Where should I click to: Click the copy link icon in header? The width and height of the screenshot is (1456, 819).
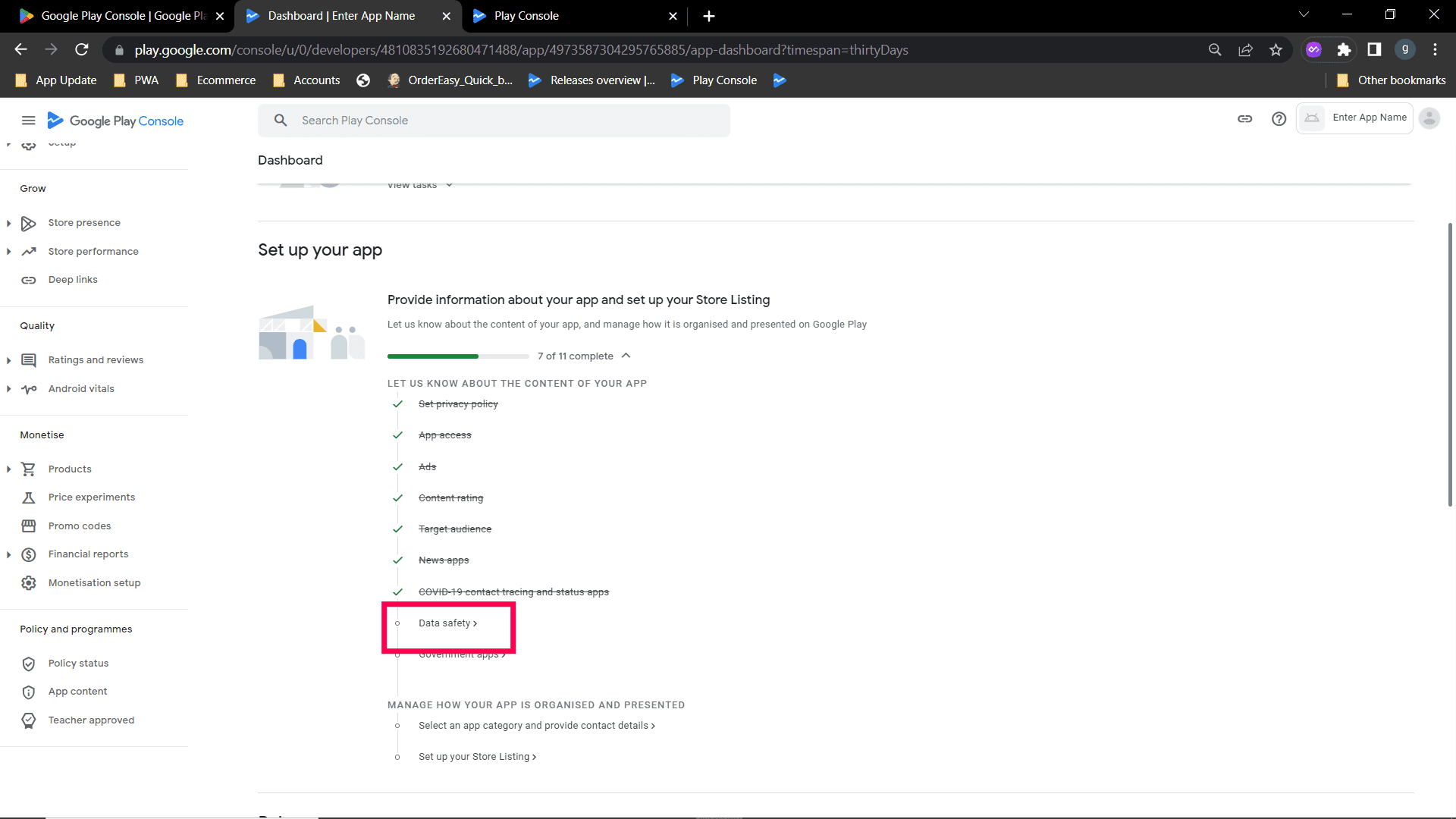1244,119
